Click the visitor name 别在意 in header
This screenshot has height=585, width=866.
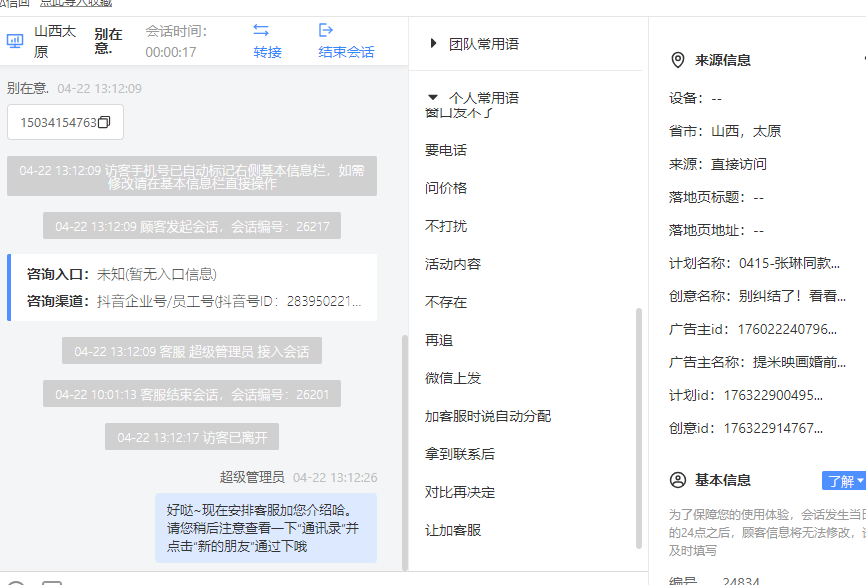pos(108,41)
